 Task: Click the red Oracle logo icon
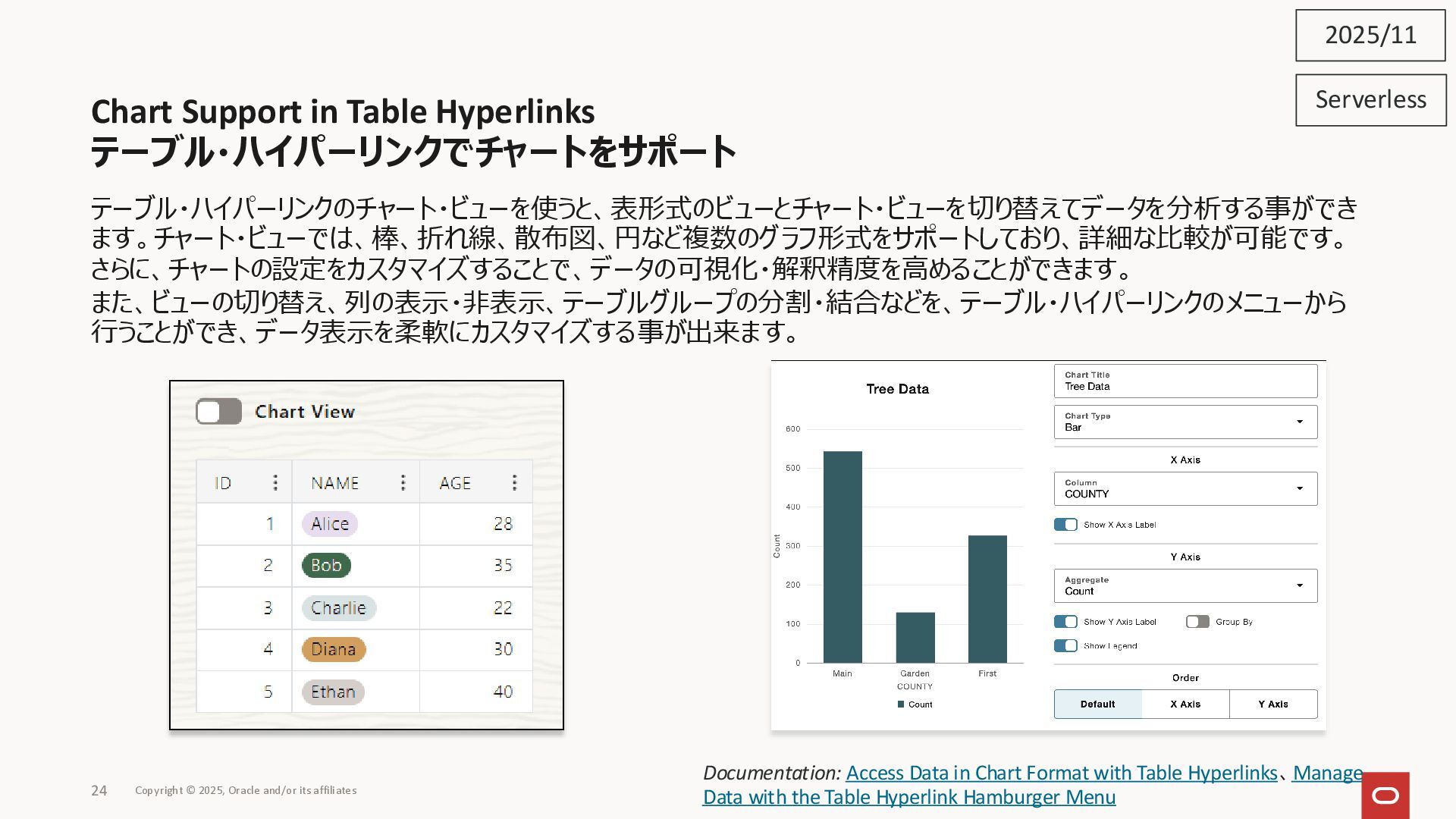pos(1385,795)
